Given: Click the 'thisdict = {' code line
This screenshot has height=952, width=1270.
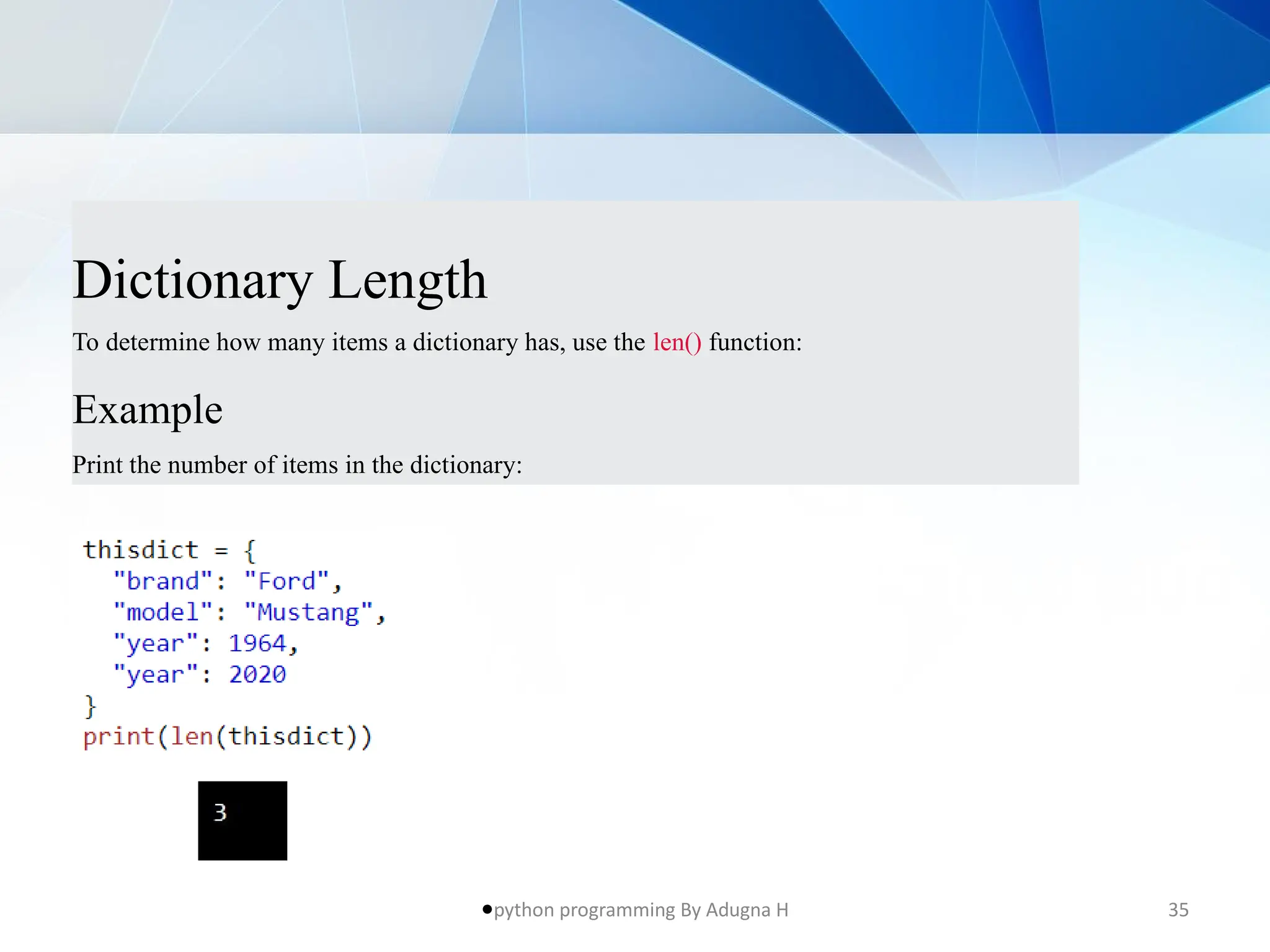Looking at the screenshot, I should point(169,550).
